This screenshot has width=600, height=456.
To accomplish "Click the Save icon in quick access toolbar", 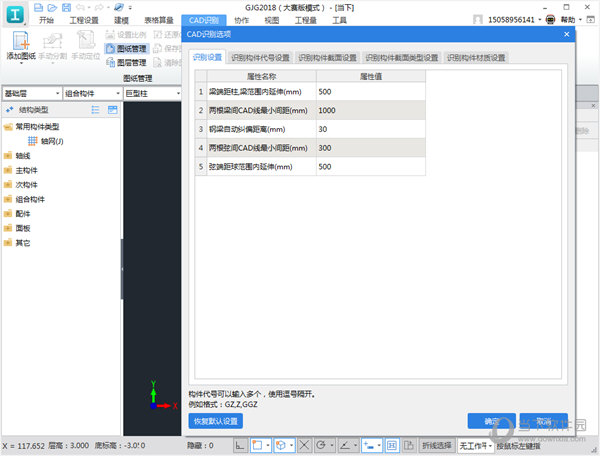I will 67,7.
